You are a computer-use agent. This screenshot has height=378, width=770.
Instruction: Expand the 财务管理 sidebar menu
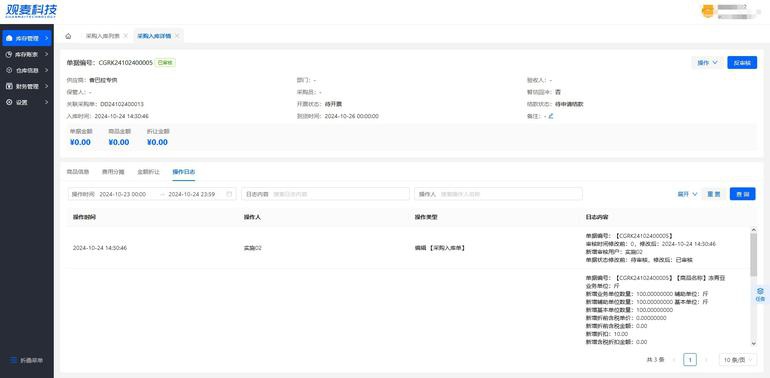click(27, 86)
